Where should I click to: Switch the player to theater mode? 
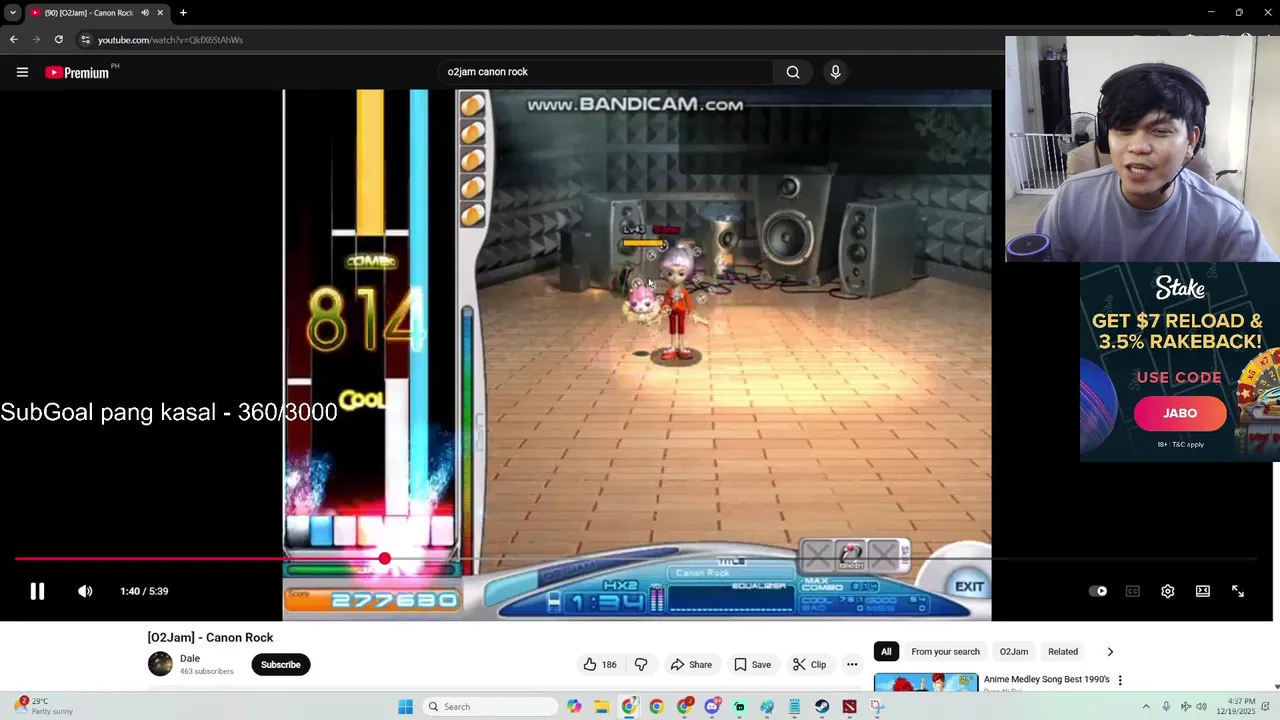(x=1203, y=591)
